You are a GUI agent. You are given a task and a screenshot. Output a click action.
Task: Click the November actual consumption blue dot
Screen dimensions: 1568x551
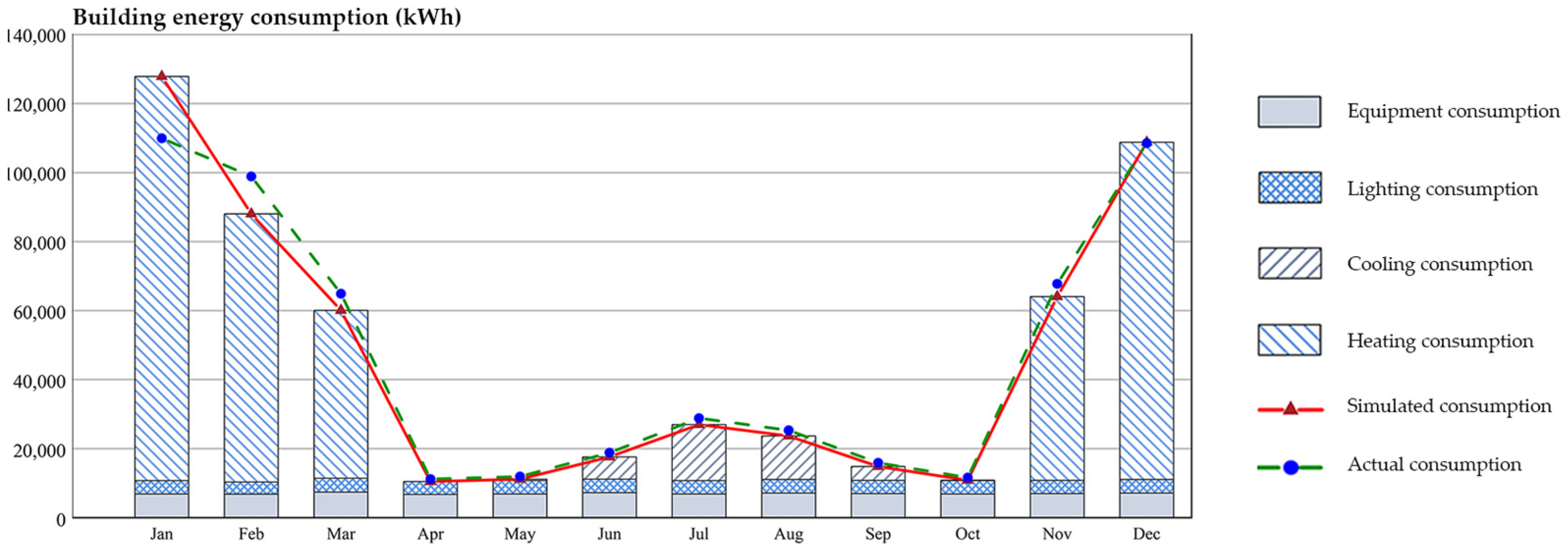(1057, 284)
